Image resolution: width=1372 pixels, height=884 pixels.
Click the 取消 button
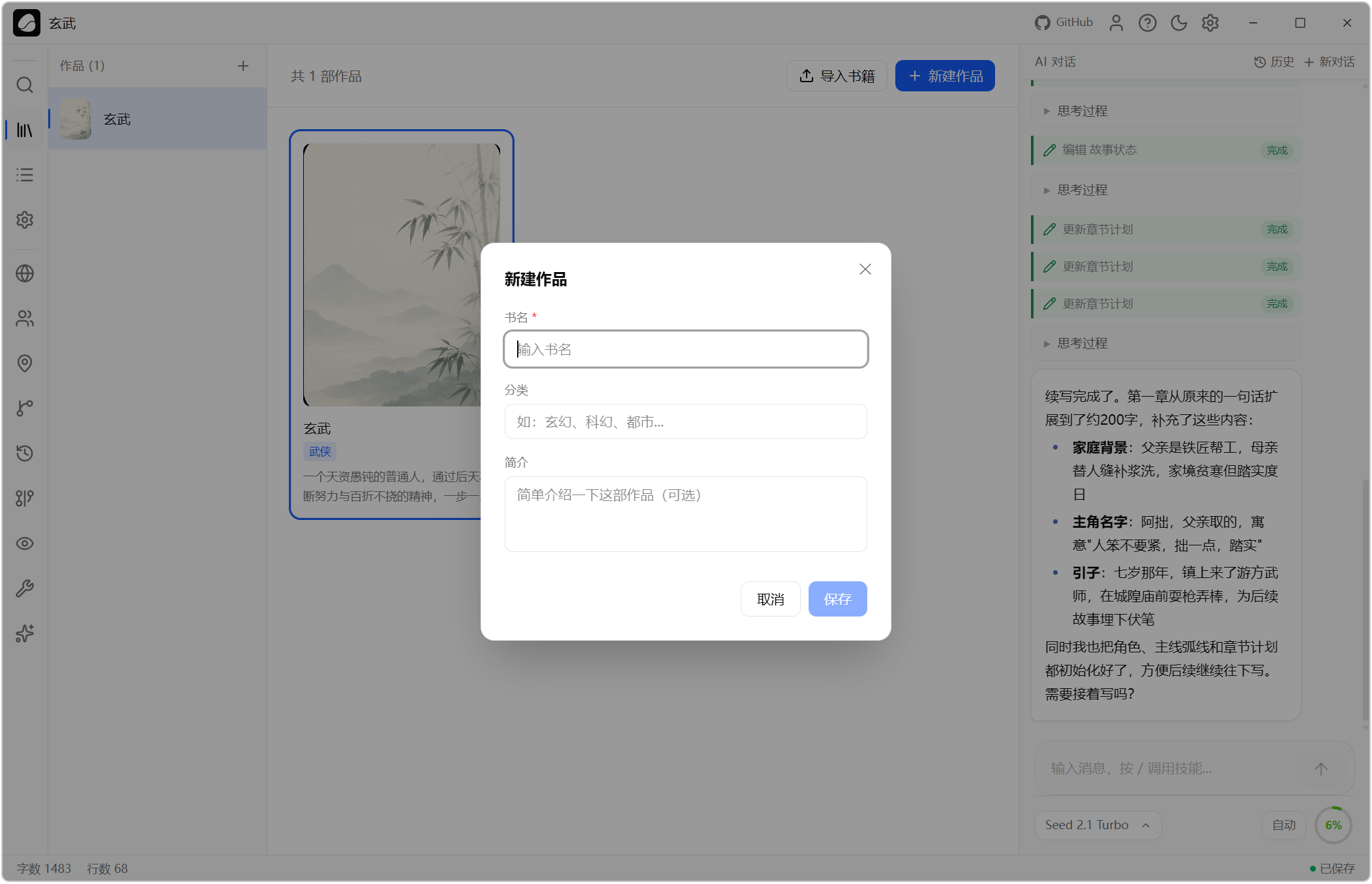tap(771, 599)
